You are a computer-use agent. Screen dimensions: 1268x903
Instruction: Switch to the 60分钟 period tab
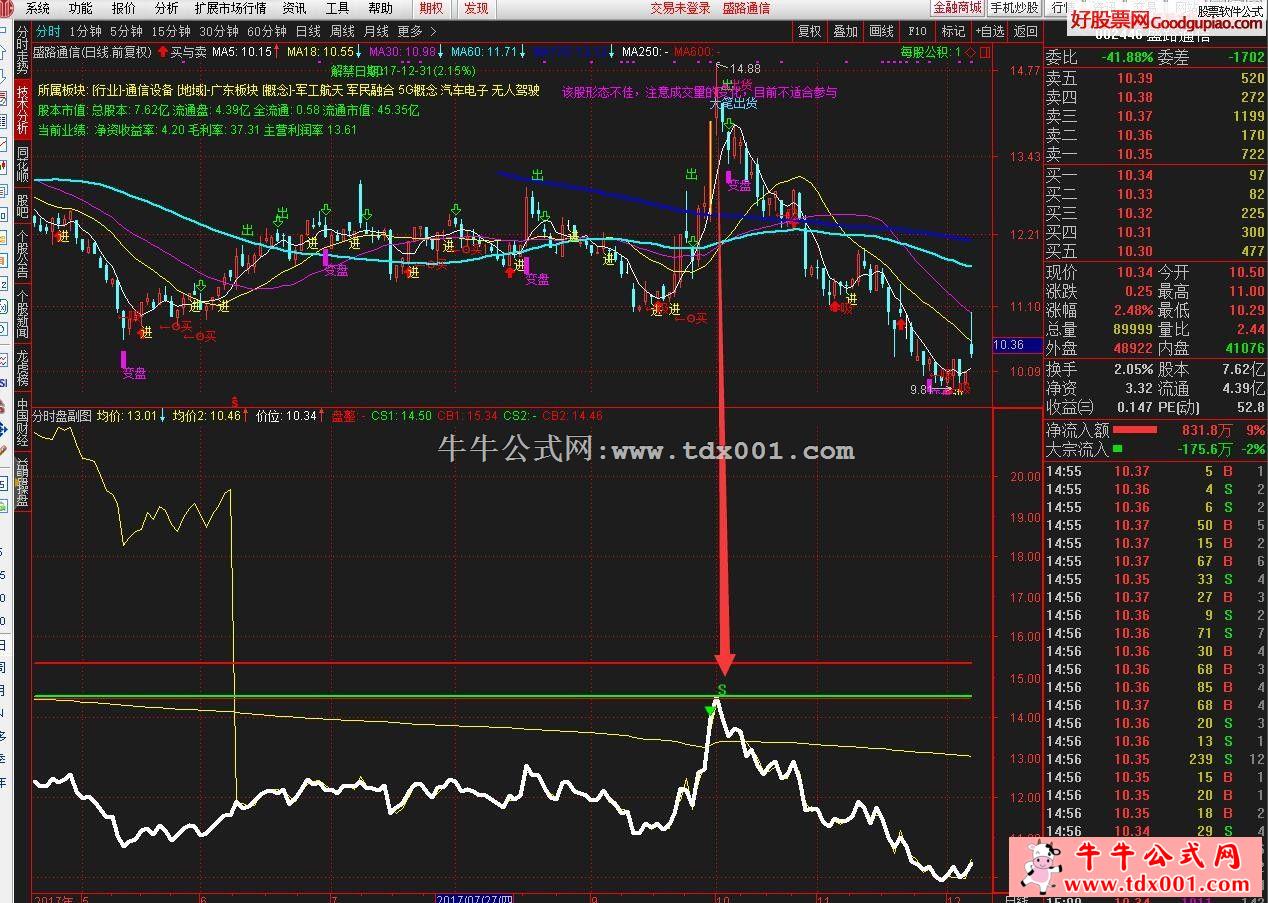[266, 31]
